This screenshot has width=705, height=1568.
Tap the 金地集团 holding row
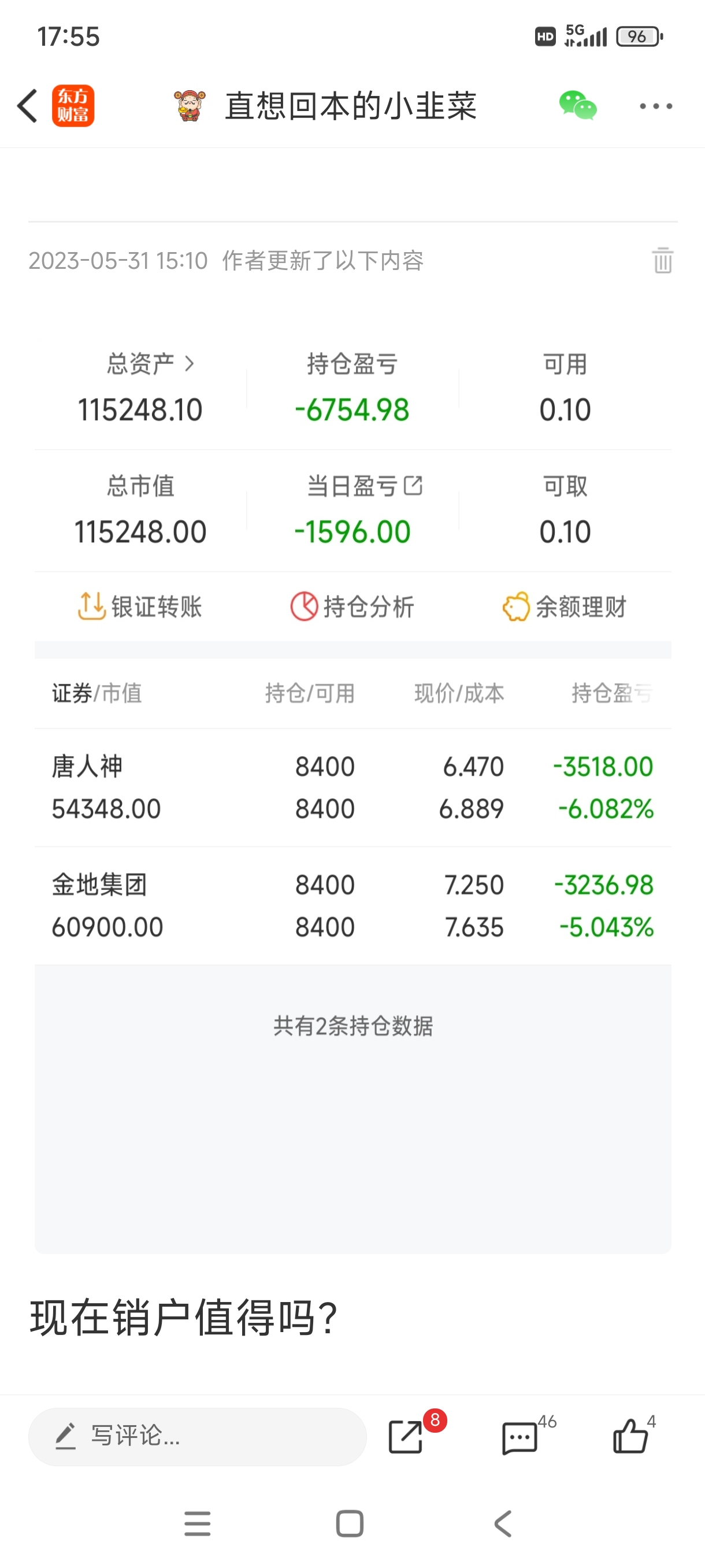point(353,906)
